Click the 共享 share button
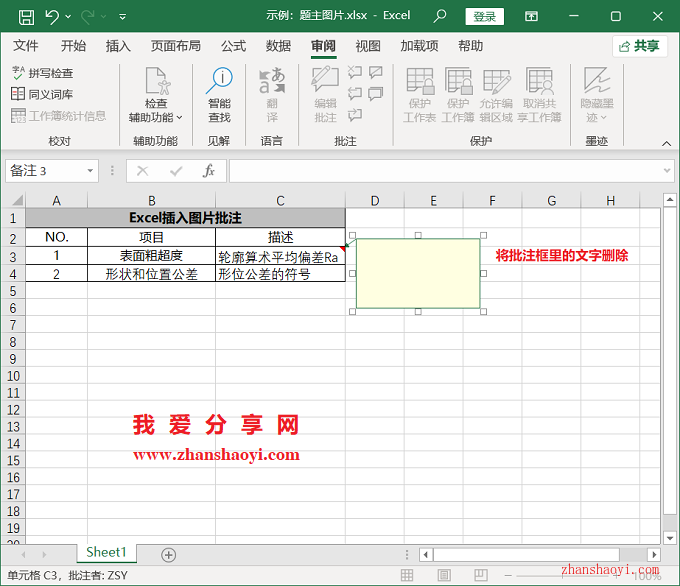The width and height of the screenshot is (680, 586). pyautogui.click(x=639, y=46)
